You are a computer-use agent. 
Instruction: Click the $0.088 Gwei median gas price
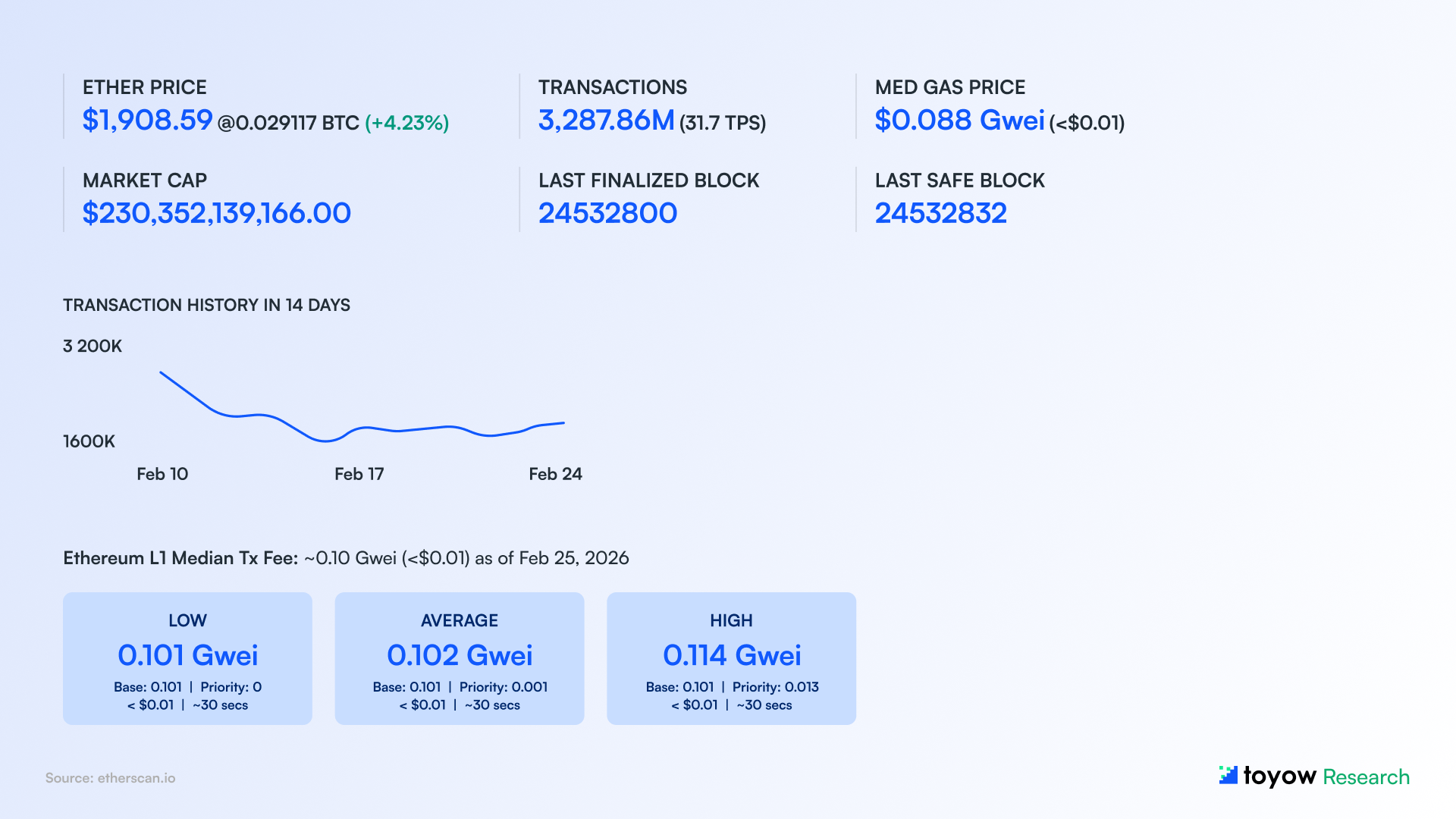tap(959, 121)
